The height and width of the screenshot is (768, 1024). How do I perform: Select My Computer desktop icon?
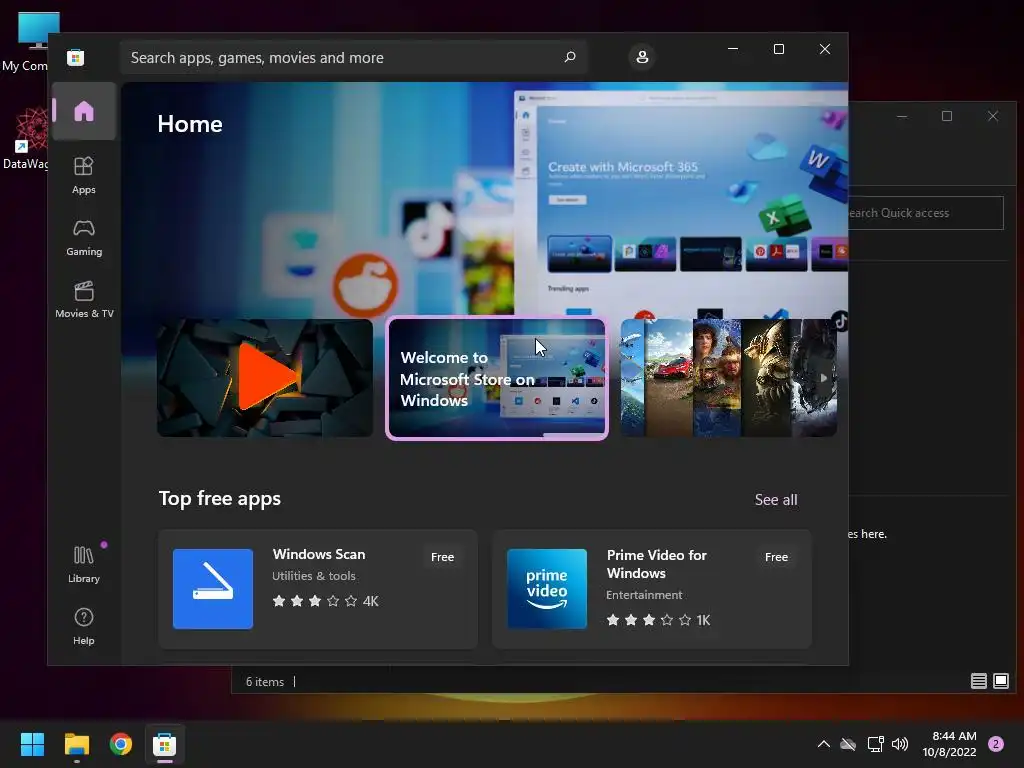pyautogui.click(x=25, y=42)
